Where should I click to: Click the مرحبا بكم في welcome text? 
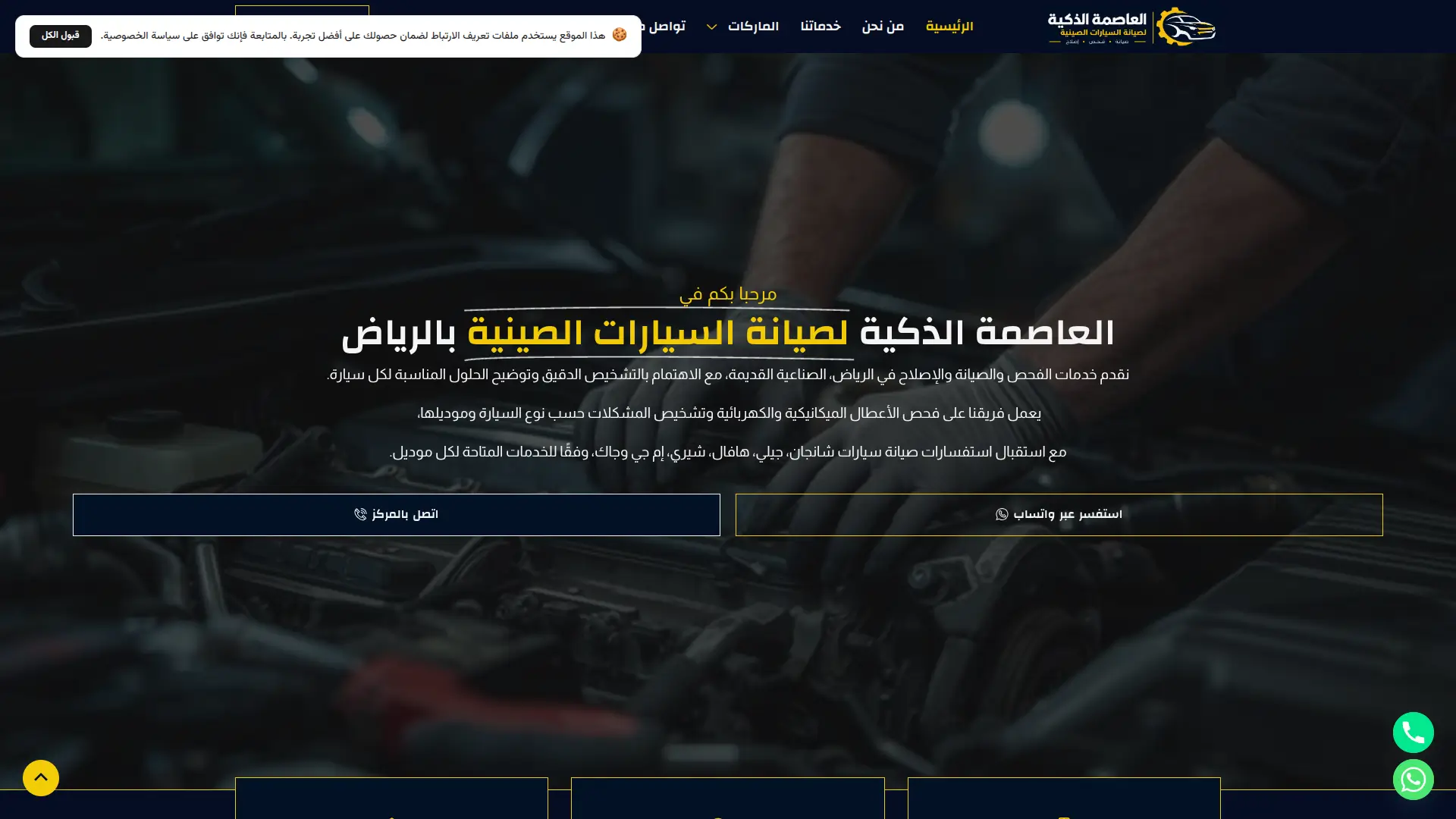click(728, 293)
